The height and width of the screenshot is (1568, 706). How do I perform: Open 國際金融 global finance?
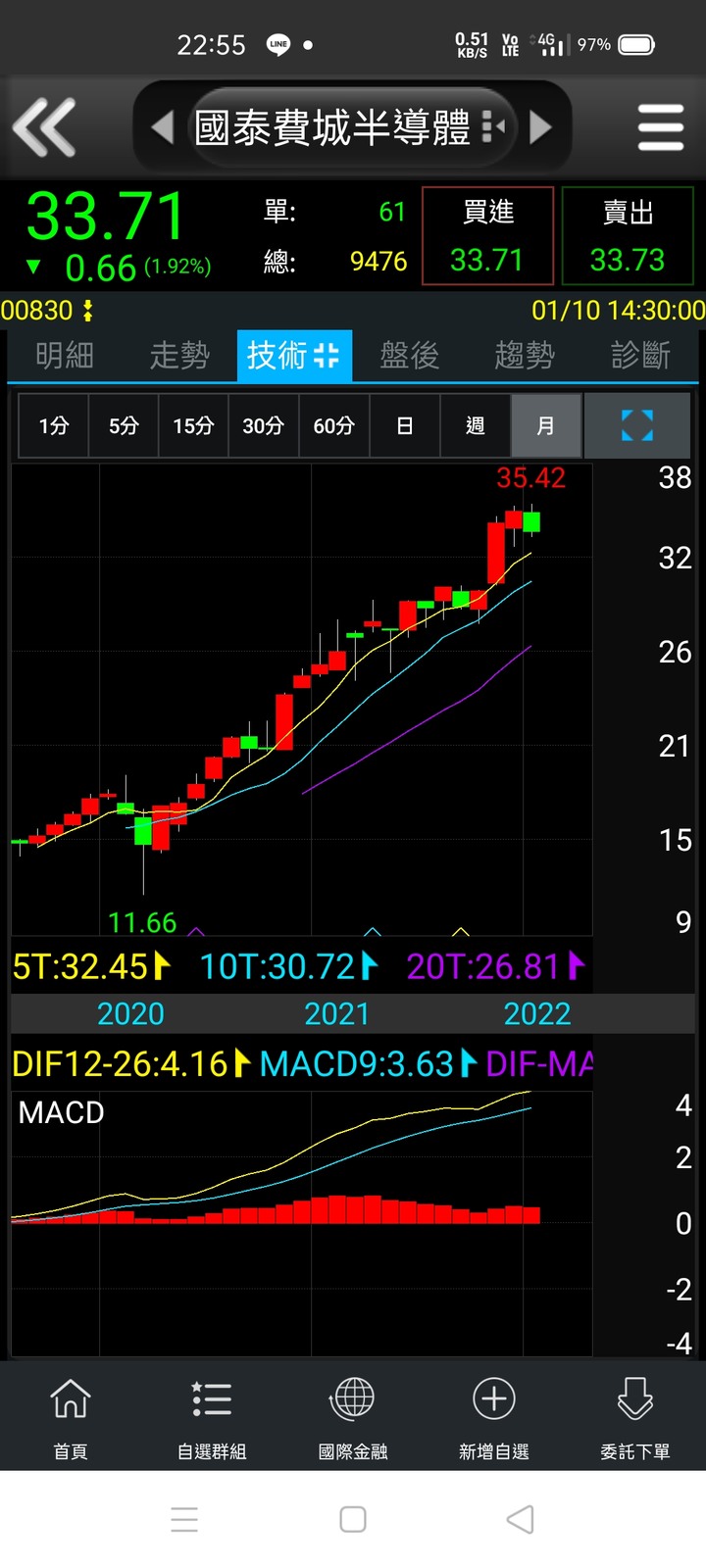coord(353,1417)
